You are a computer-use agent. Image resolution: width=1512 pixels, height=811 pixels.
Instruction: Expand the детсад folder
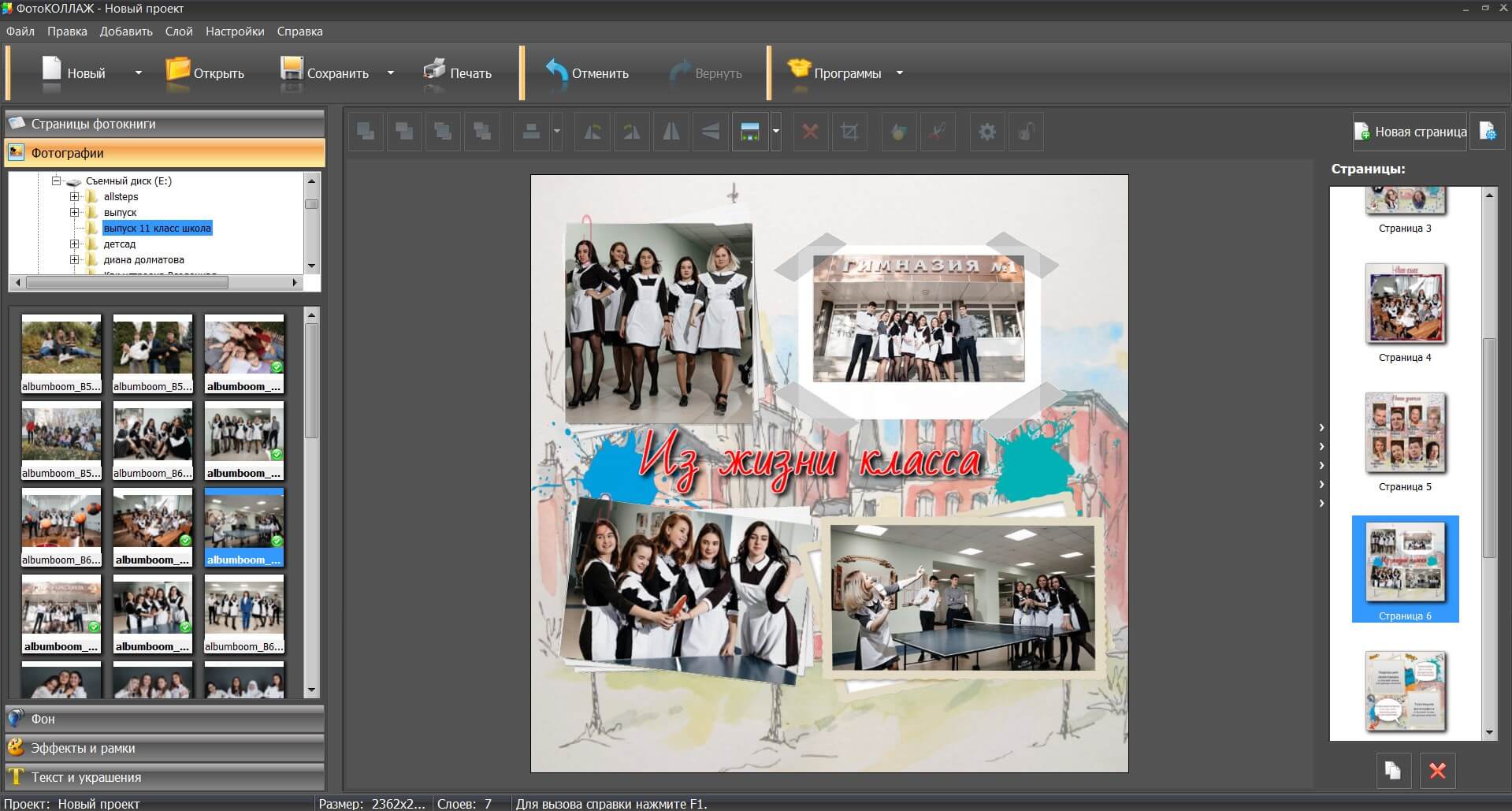pos(75,244)
